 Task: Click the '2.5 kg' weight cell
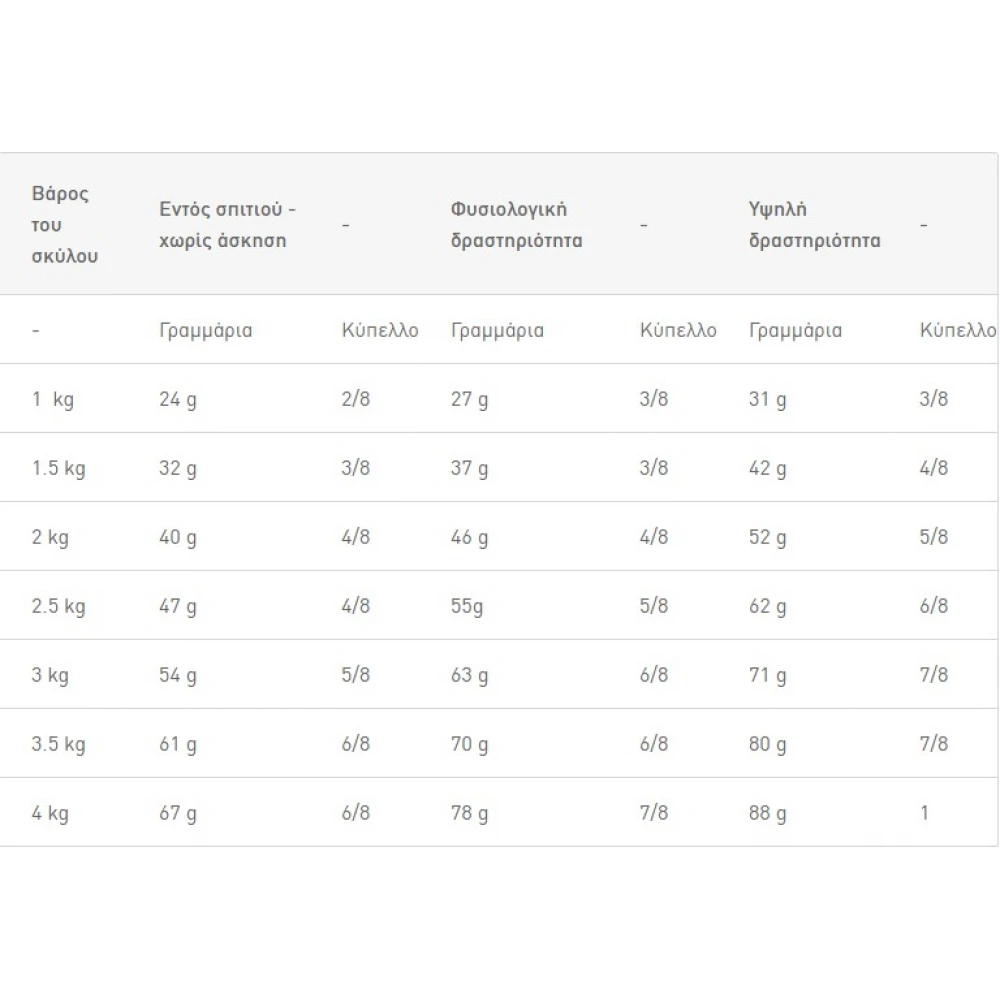(x=59, y=606)
